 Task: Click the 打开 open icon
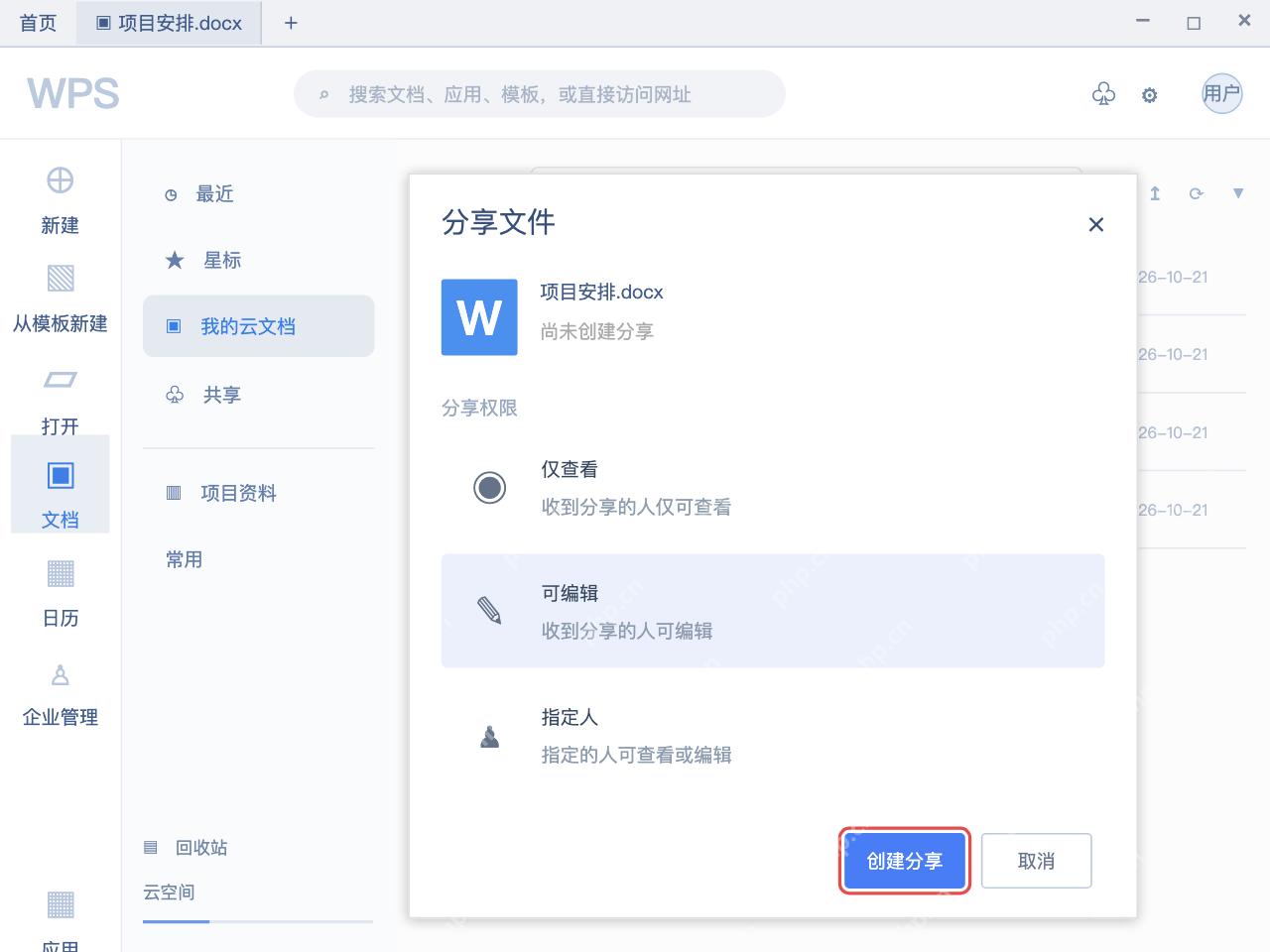pyautogui.click(x=61, y=380)
